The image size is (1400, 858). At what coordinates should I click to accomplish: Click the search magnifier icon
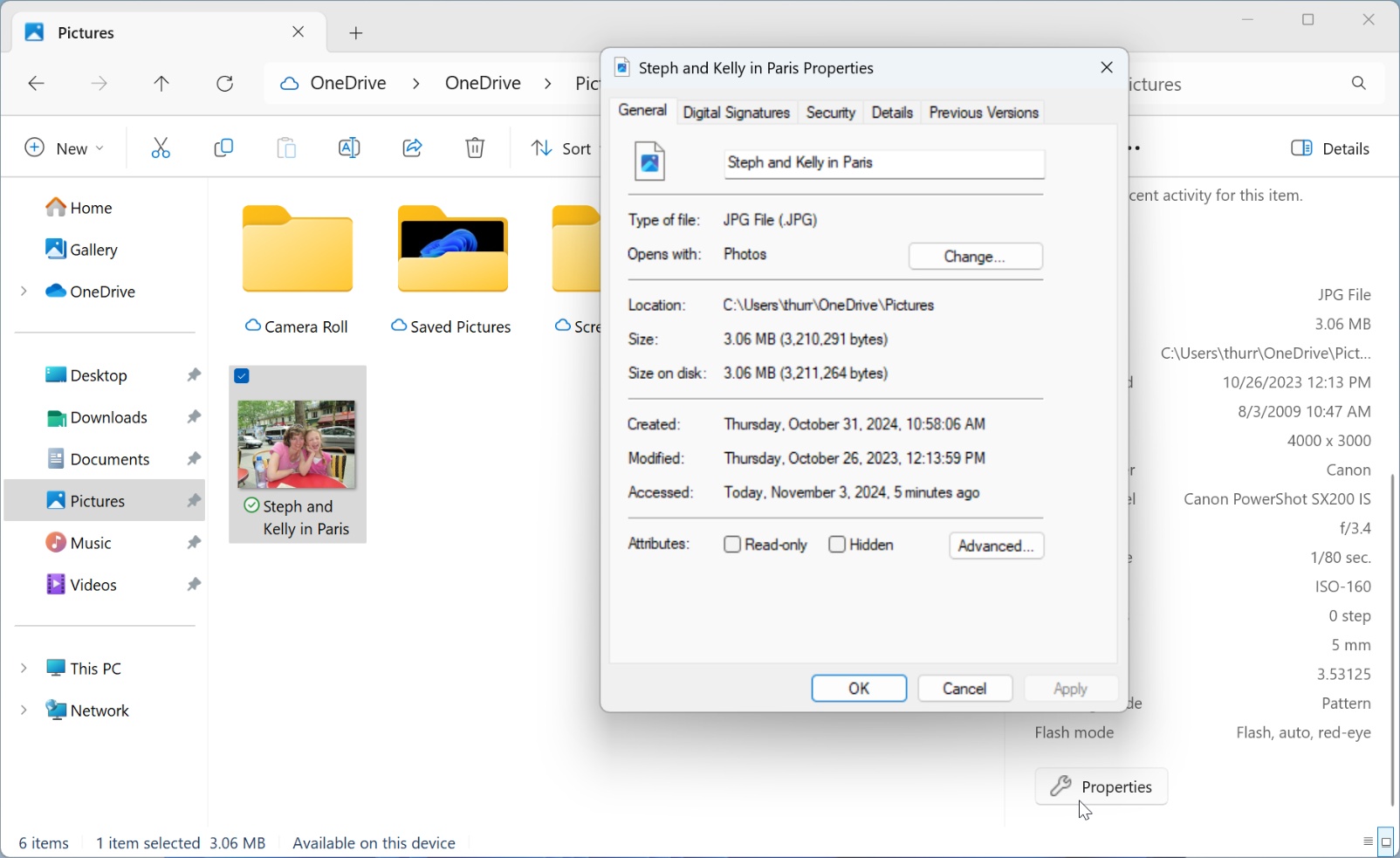tap(1359, 84)
